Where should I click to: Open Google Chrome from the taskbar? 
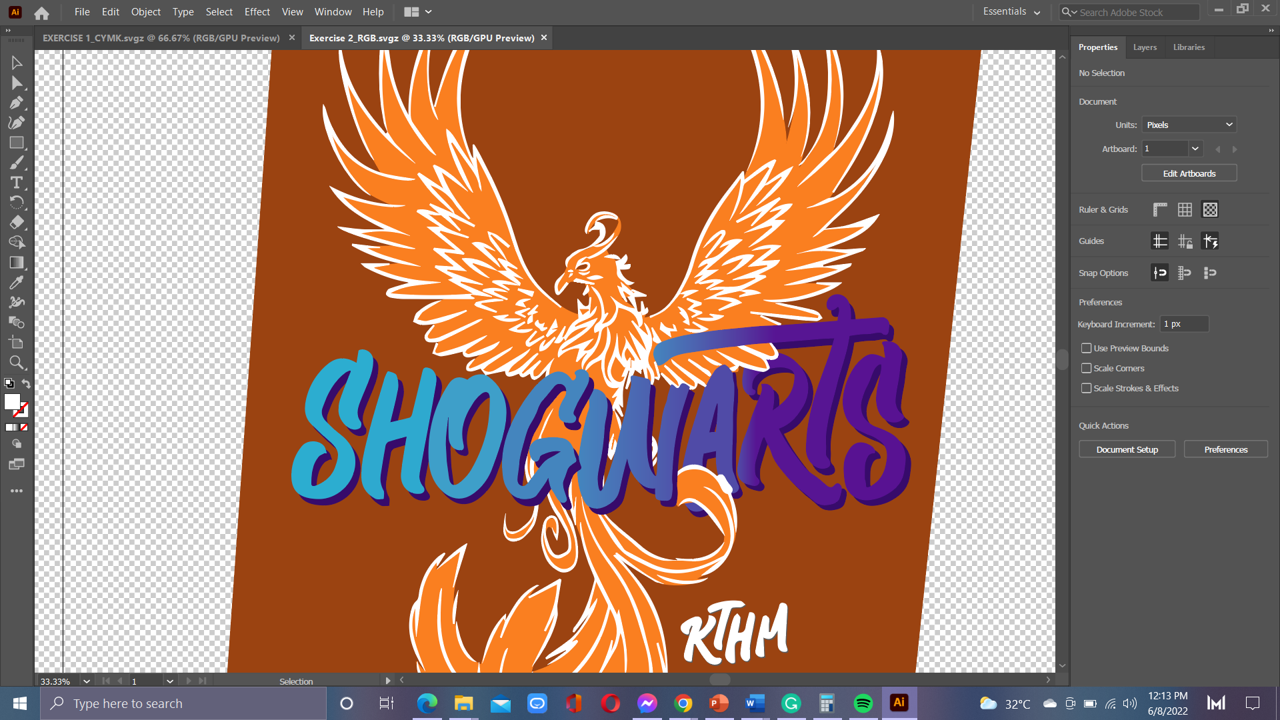[x=683, y=703]
